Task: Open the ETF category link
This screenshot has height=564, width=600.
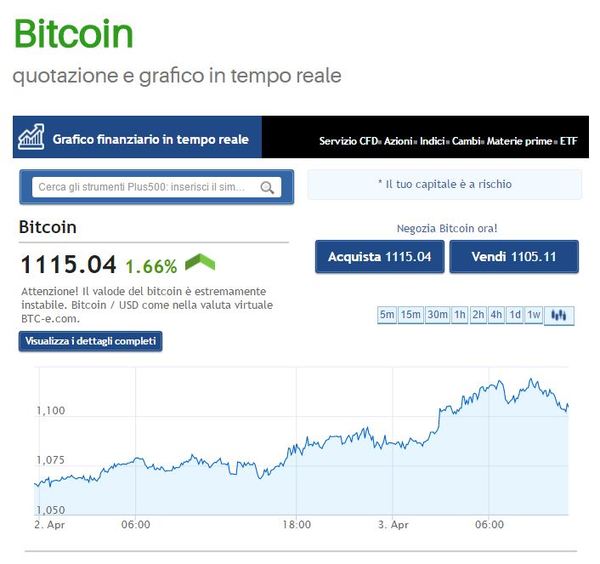Action: pyautogui.click(x=568, y=141)
